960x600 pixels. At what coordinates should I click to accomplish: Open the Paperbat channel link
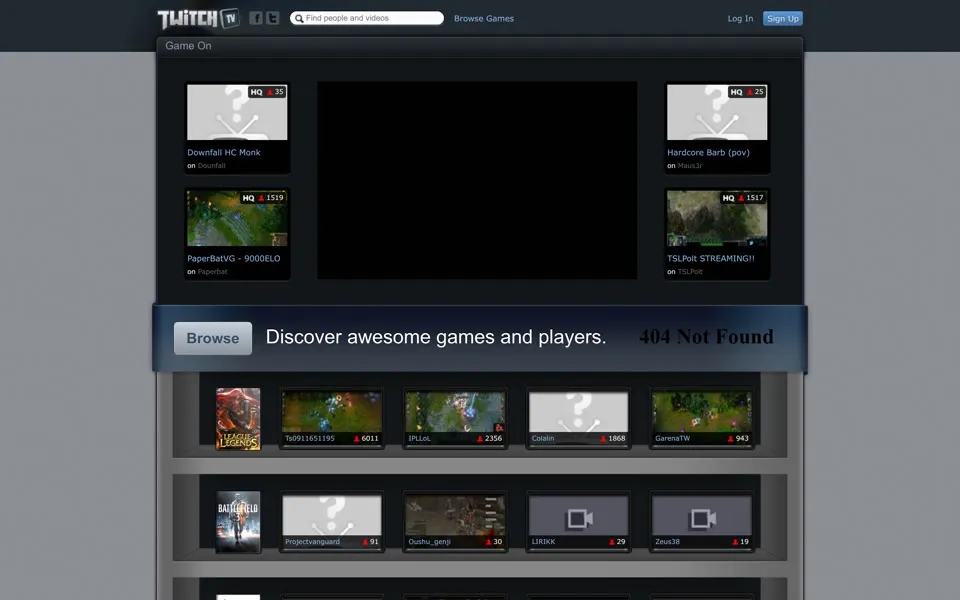tap(212, 272)
